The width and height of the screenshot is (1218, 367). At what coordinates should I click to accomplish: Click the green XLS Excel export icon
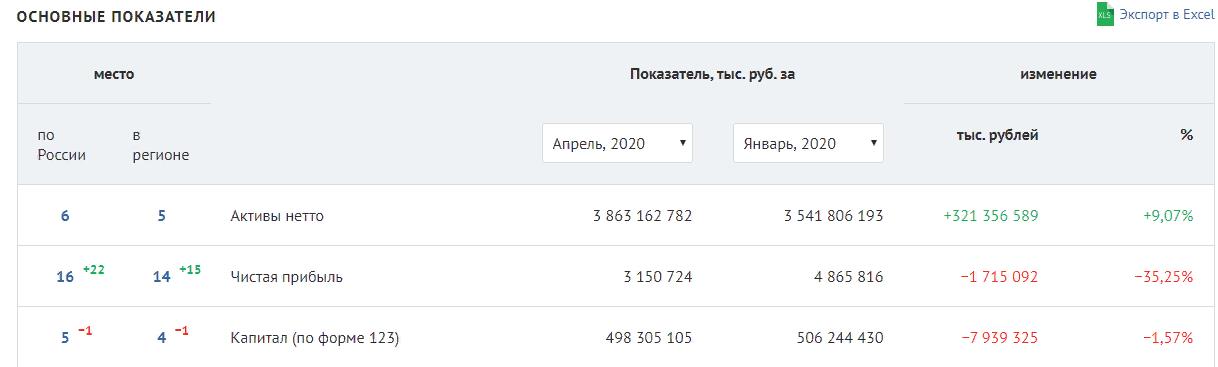point(1105,15)
